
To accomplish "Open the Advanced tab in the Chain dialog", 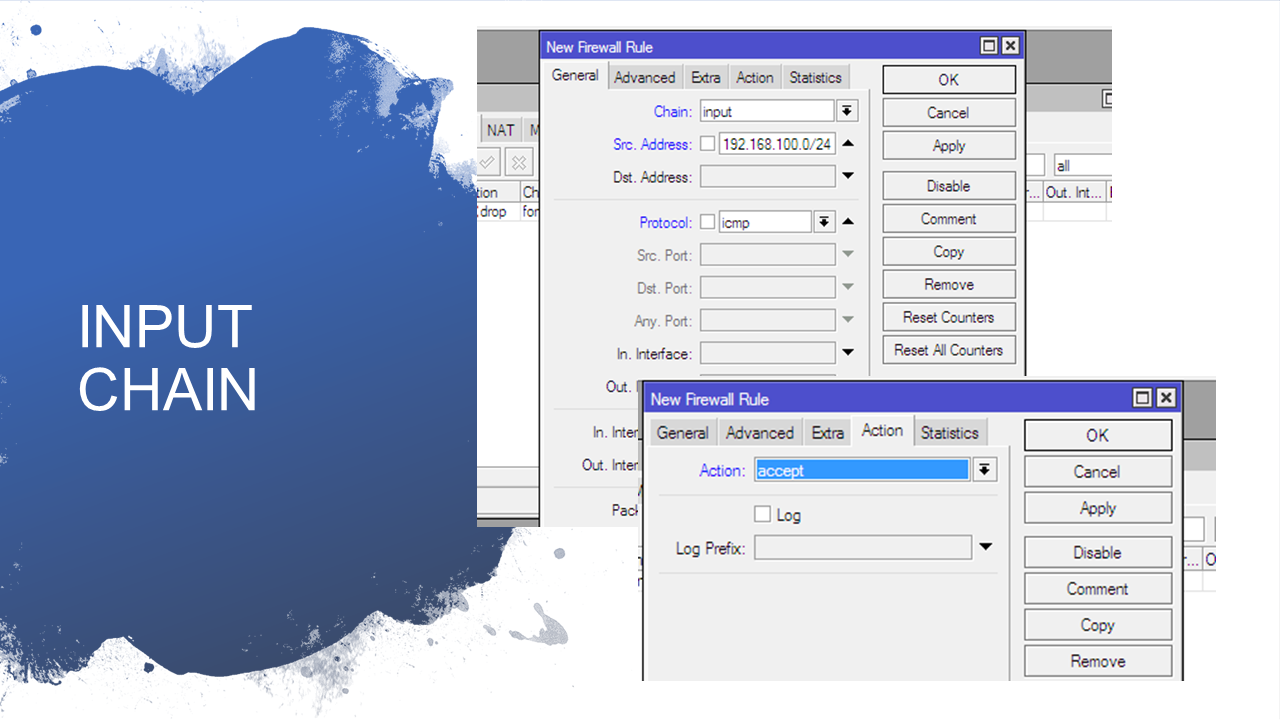I will click(x=644, y=77).
